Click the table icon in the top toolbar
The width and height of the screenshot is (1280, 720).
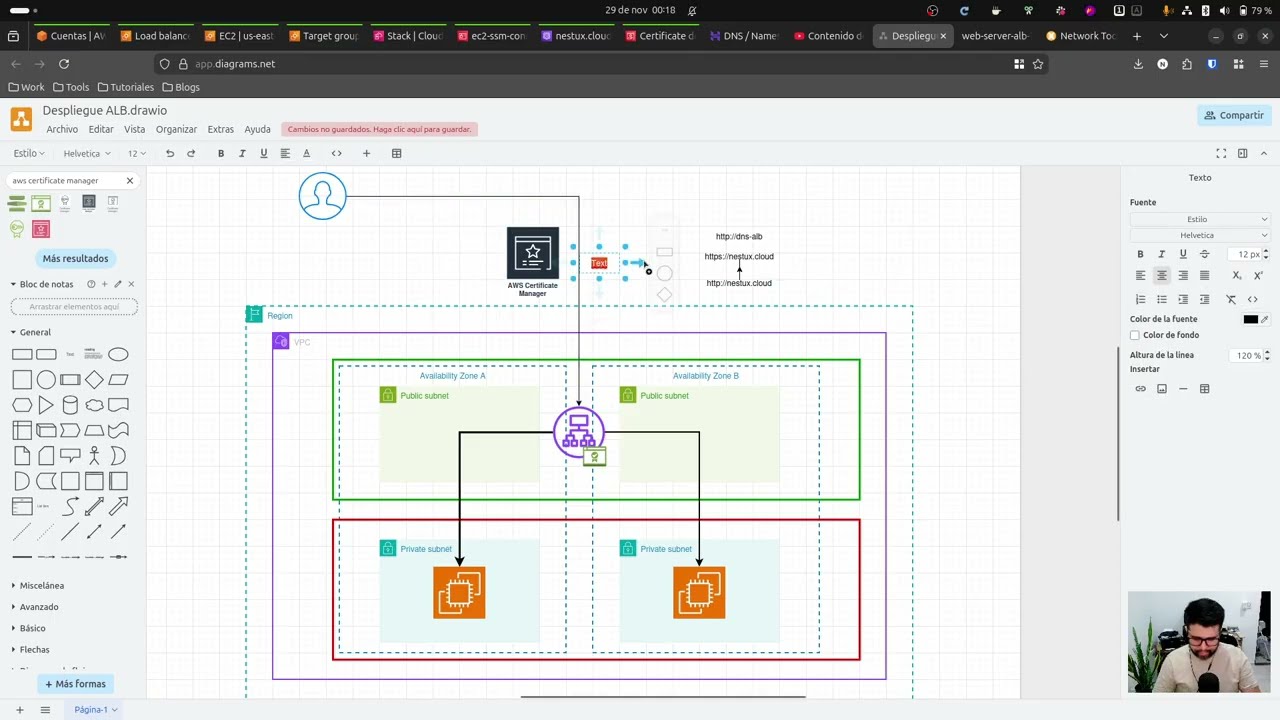point(396,153)
